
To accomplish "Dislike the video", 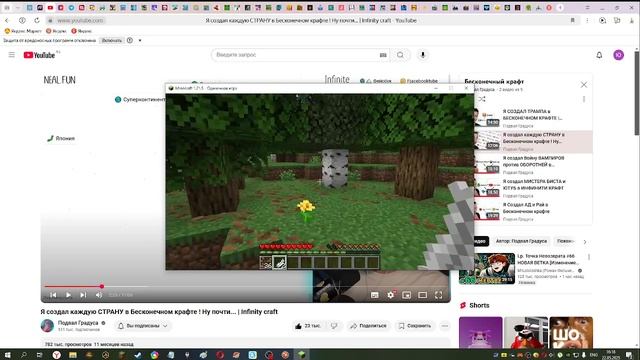I will click(x=334, y=326).
